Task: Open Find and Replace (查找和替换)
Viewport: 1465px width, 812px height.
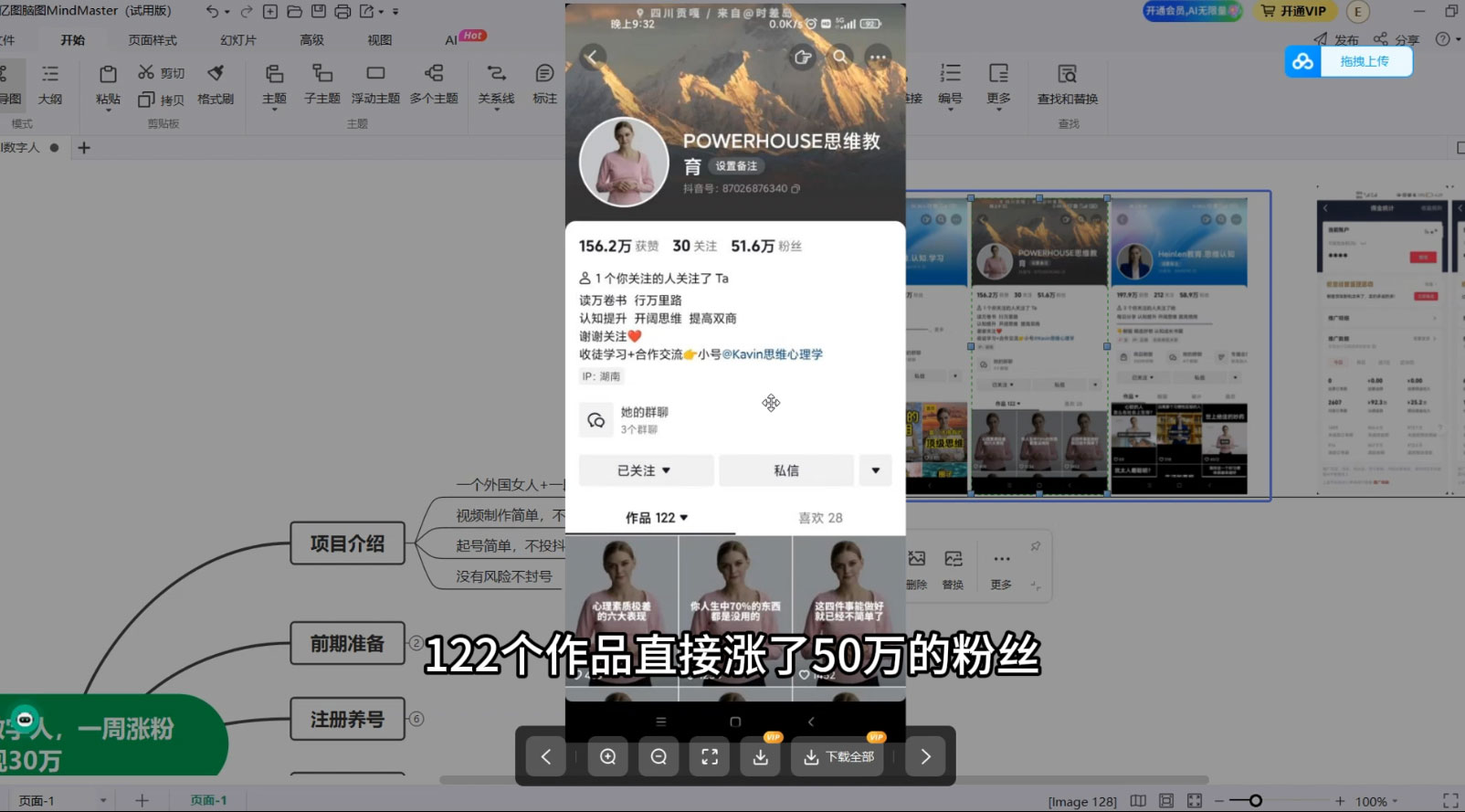Action: (1067, 84)
